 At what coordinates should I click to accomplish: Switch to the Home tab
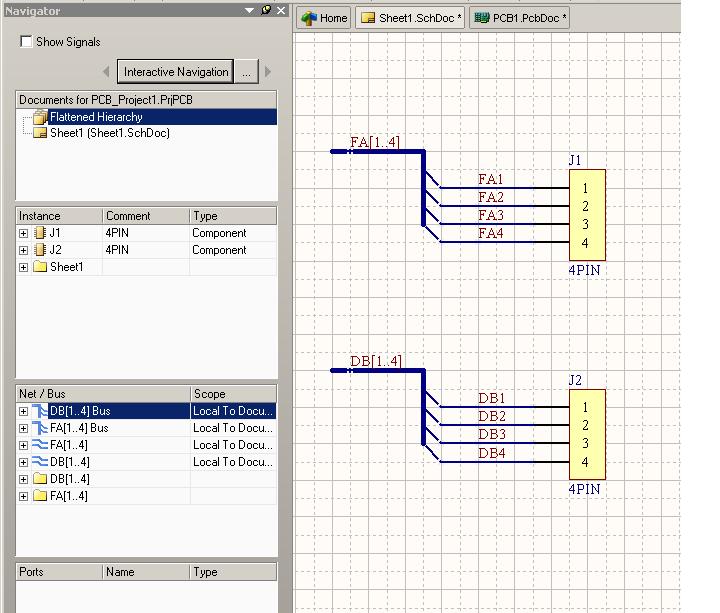click(x=324, y=18)
